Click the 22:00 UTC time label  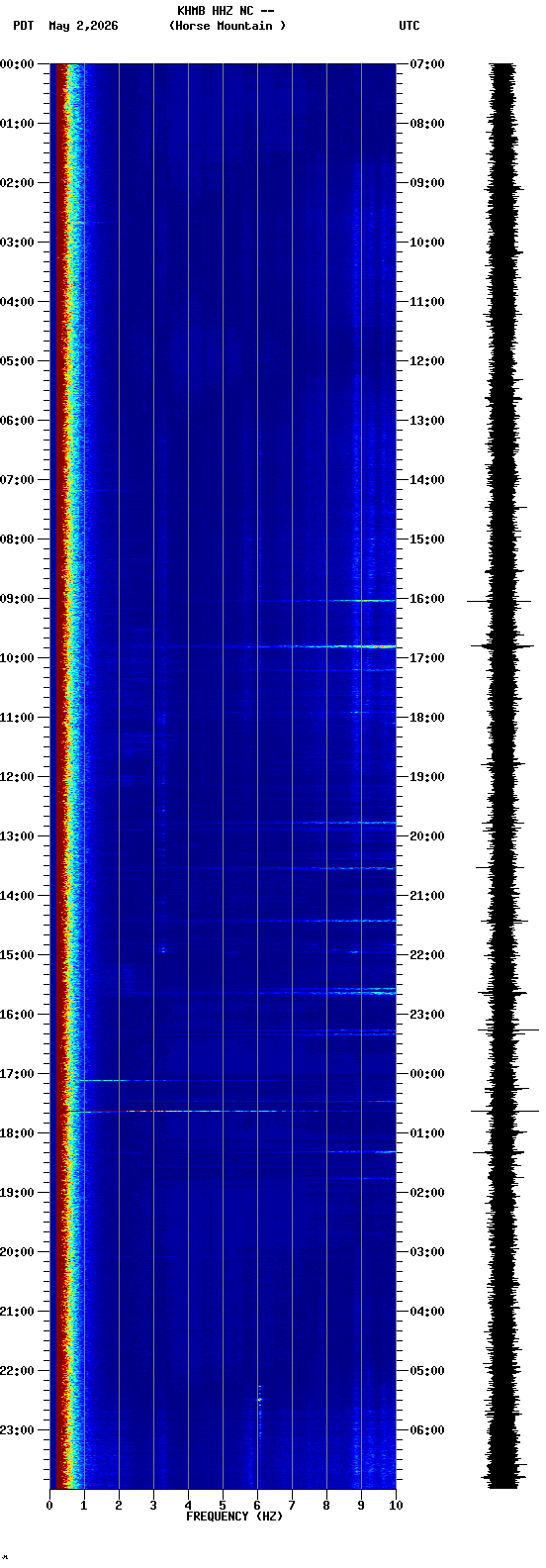tap(427, 955)
